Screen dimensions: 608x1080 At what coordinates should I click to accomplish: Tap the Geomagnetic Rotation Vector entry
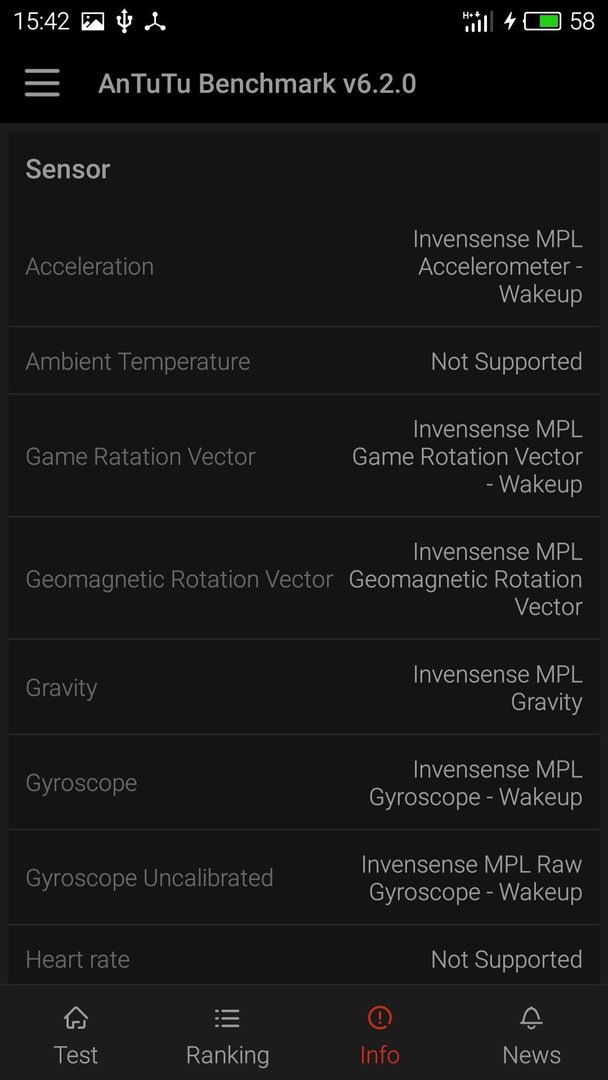point(304,579)
